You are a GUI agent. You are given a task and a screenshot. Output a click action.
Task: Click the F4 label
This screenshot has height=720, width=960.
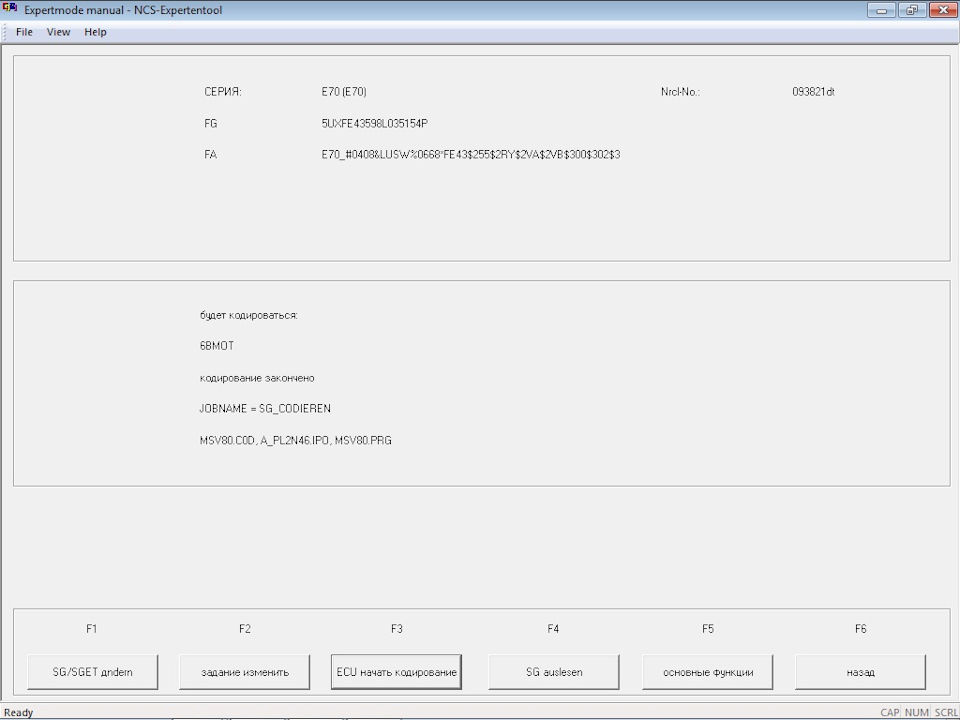pyautogui.click(x=553, y=628)
